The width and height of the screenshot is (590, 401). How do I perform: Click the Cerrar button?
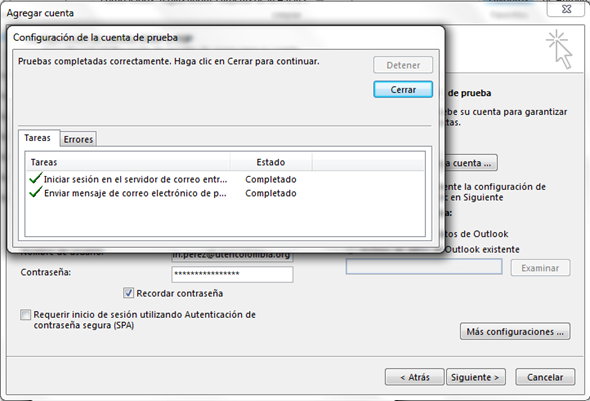[x=403, y=90]
